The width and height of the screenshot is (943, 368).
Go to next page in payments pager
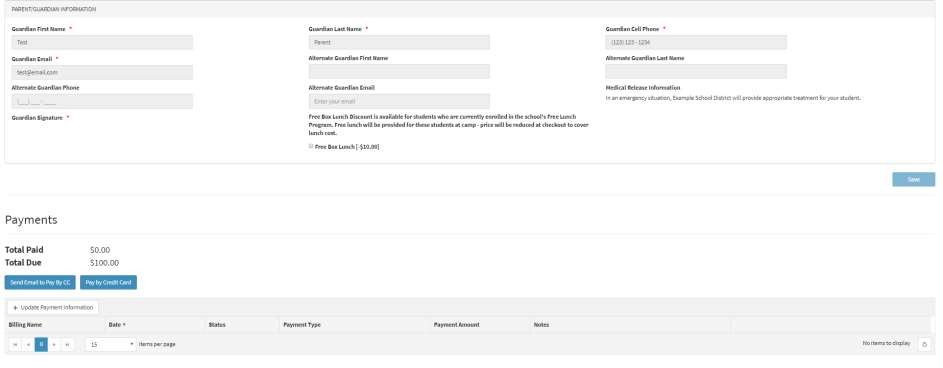tap(54, 345)
